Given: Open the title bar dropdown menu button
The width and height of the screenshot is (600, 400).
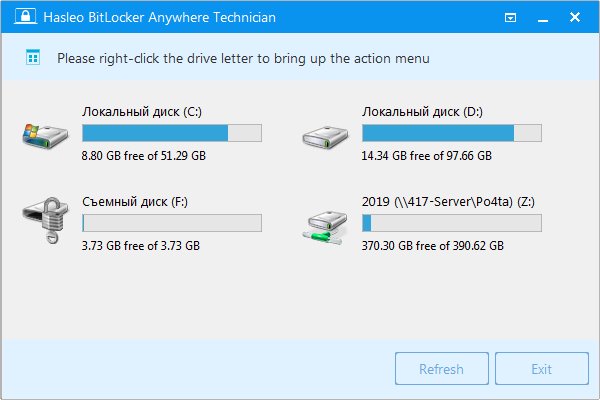Looking at the screenshot, I should coord(511,18).
